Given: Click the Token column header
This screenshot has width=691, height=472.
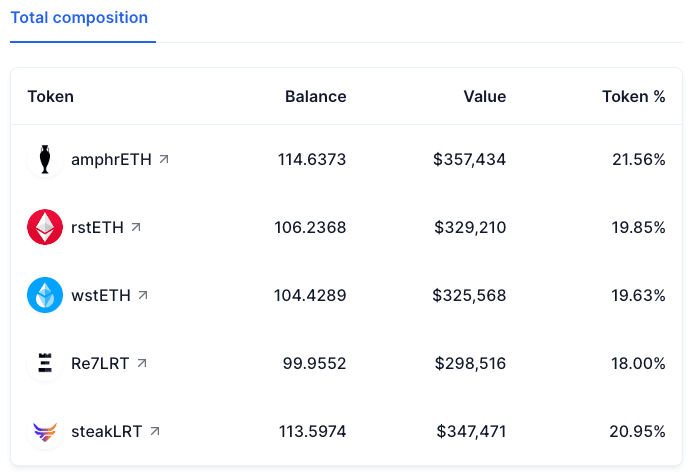Looking at the screenshot, I should [x=50, y=97].
